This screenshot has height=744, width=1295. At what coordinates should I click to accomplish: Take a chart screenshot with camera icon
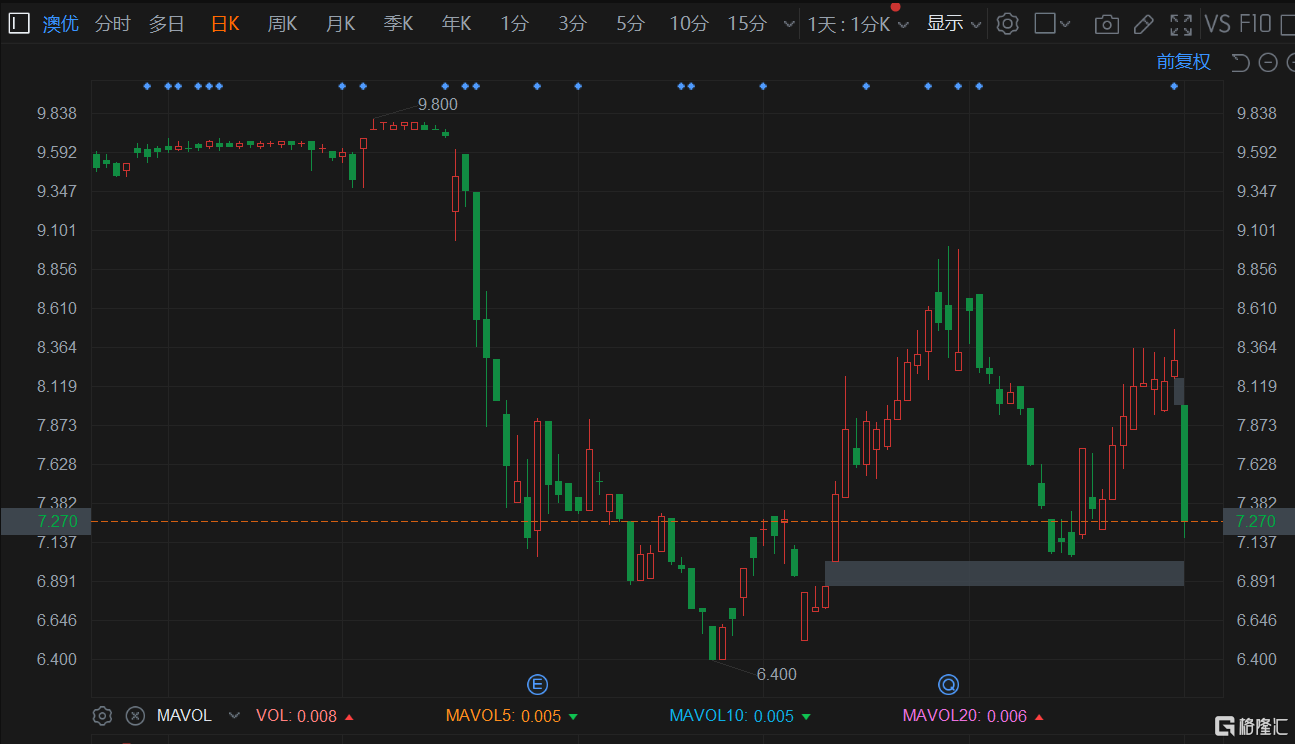(1106, 24)
